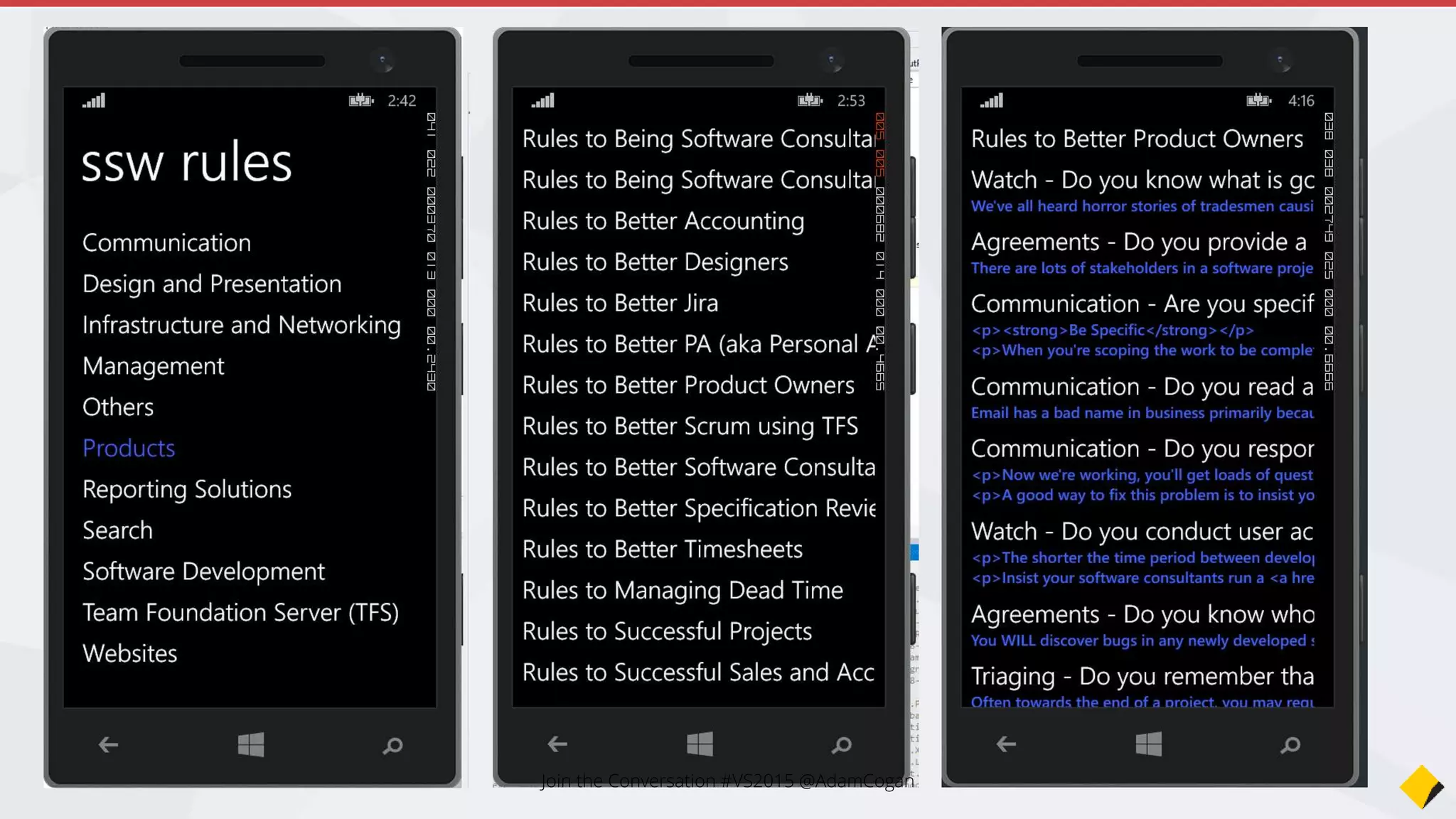1456x819 pixels.
Task: Open Rules to Better PA (aka Personal A...
Action: tap(700, 345)
